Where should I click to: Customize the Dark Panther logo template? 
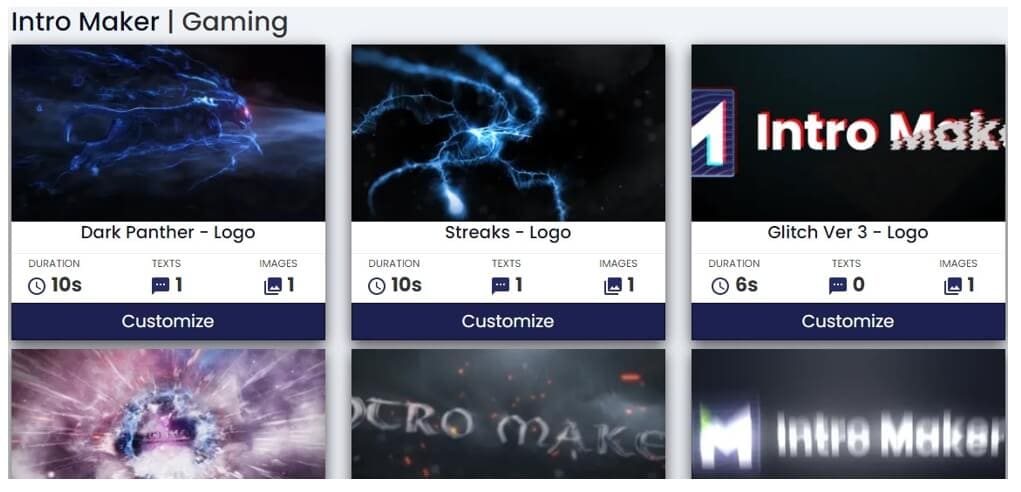point(168,321)
